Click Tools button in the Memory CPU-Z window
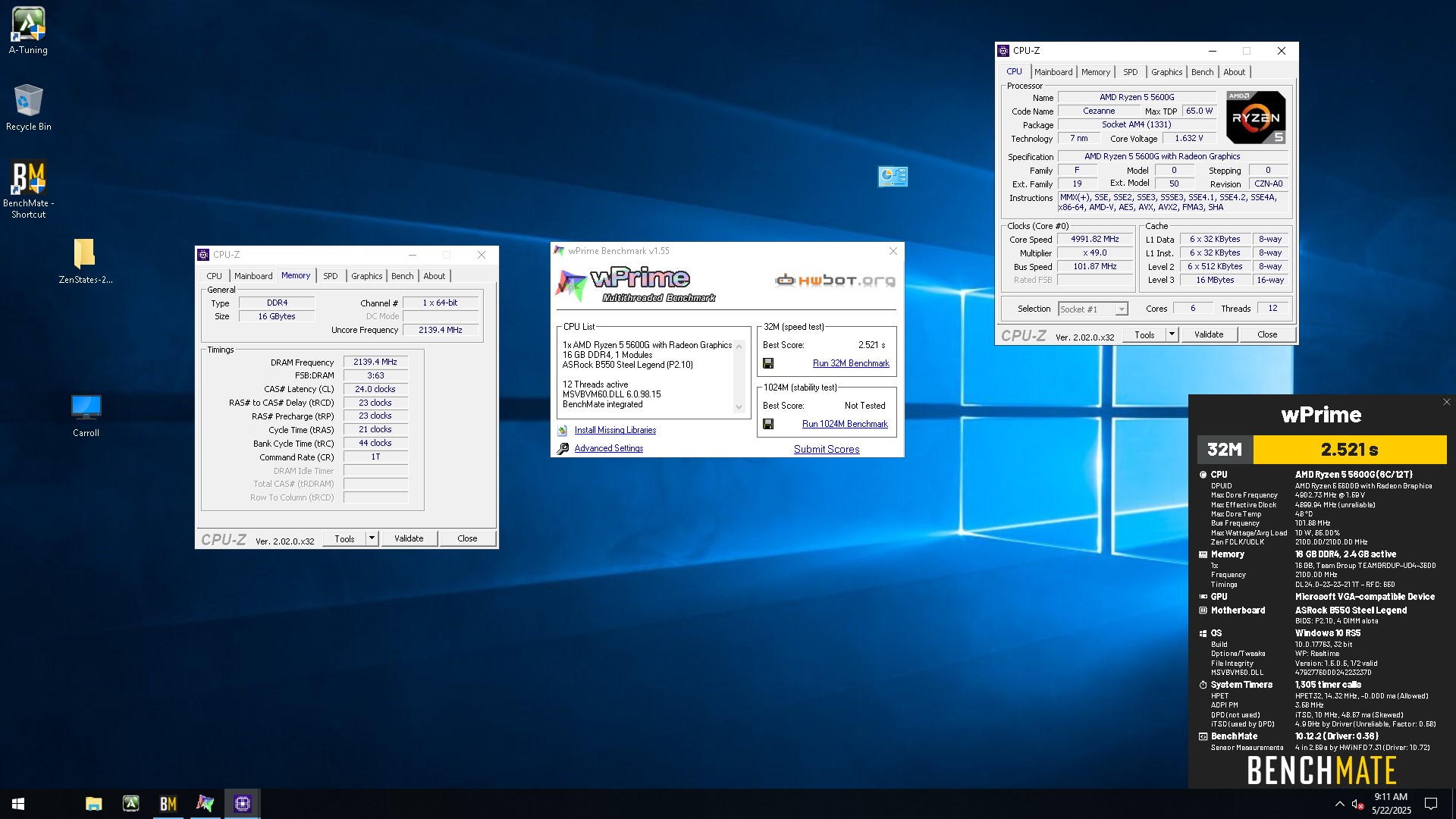 tap(344, 538)
